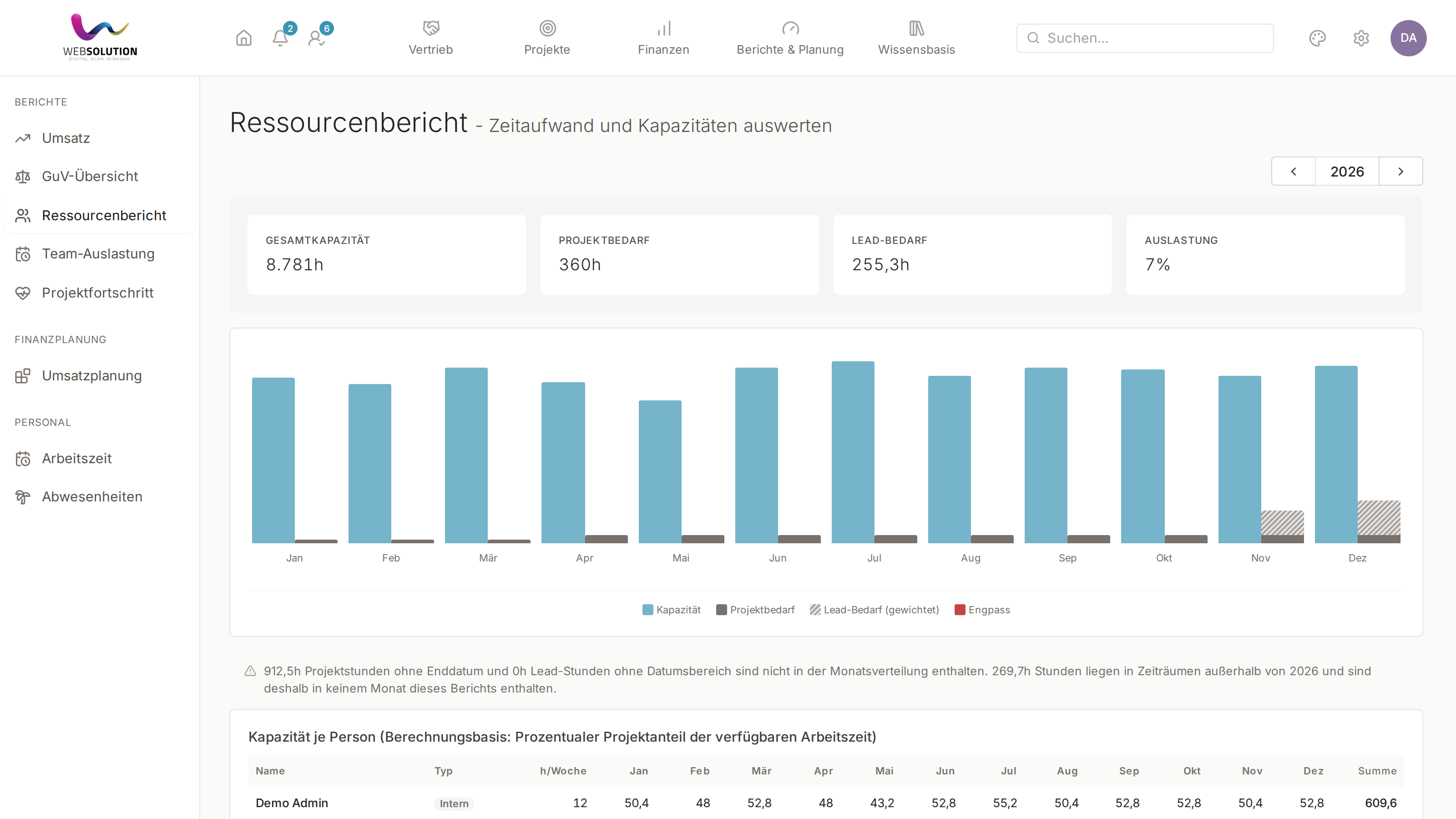1456x819 pixels.
Task: Open the settings gear icon
Action: 1361,38
